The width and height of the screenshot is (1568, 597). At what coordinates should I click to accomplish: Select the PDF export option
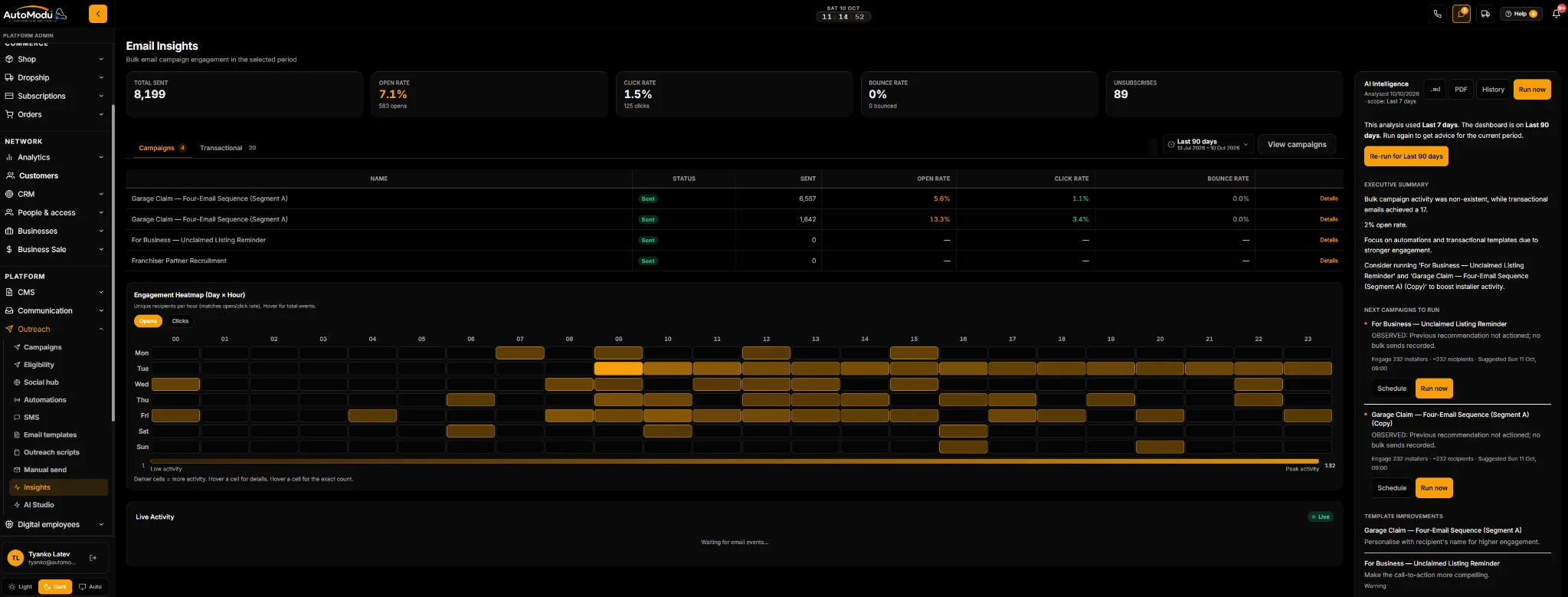click(x=1461, y=90)
